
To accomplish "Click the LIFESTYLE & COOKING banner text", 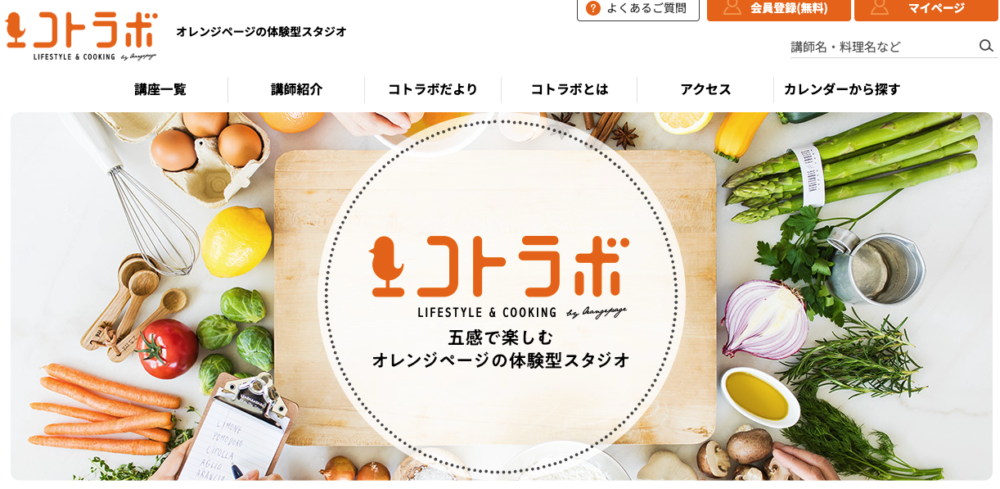I will coord(487,312).
